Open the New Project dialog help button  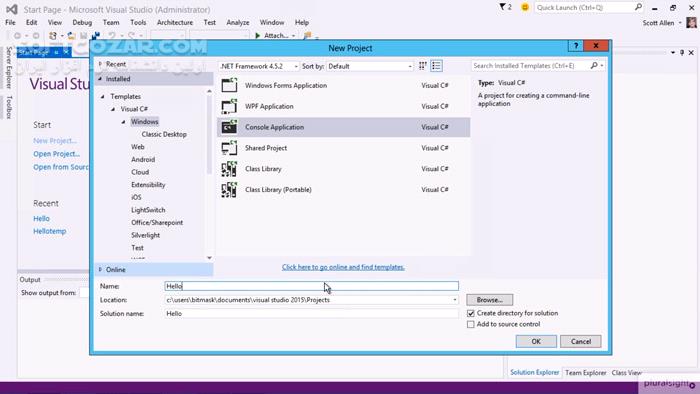pos(575,46)
